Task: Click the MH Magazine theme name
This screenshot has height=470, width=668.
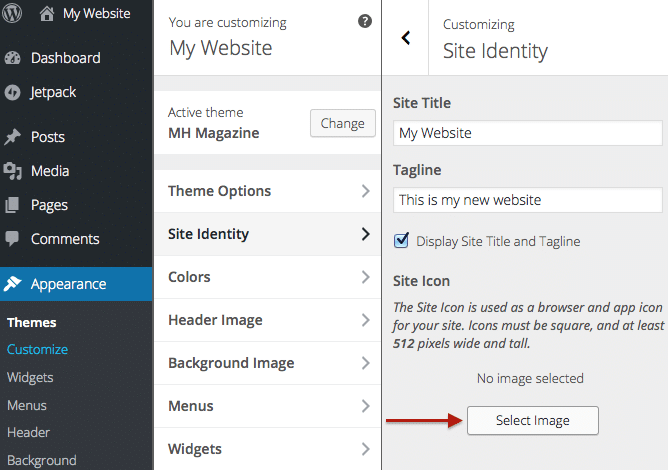Action: coord(213,133)
